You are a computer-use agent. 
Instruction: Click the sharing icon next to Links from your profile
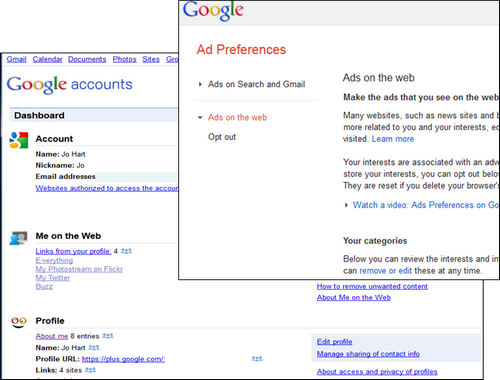(126, 251)
